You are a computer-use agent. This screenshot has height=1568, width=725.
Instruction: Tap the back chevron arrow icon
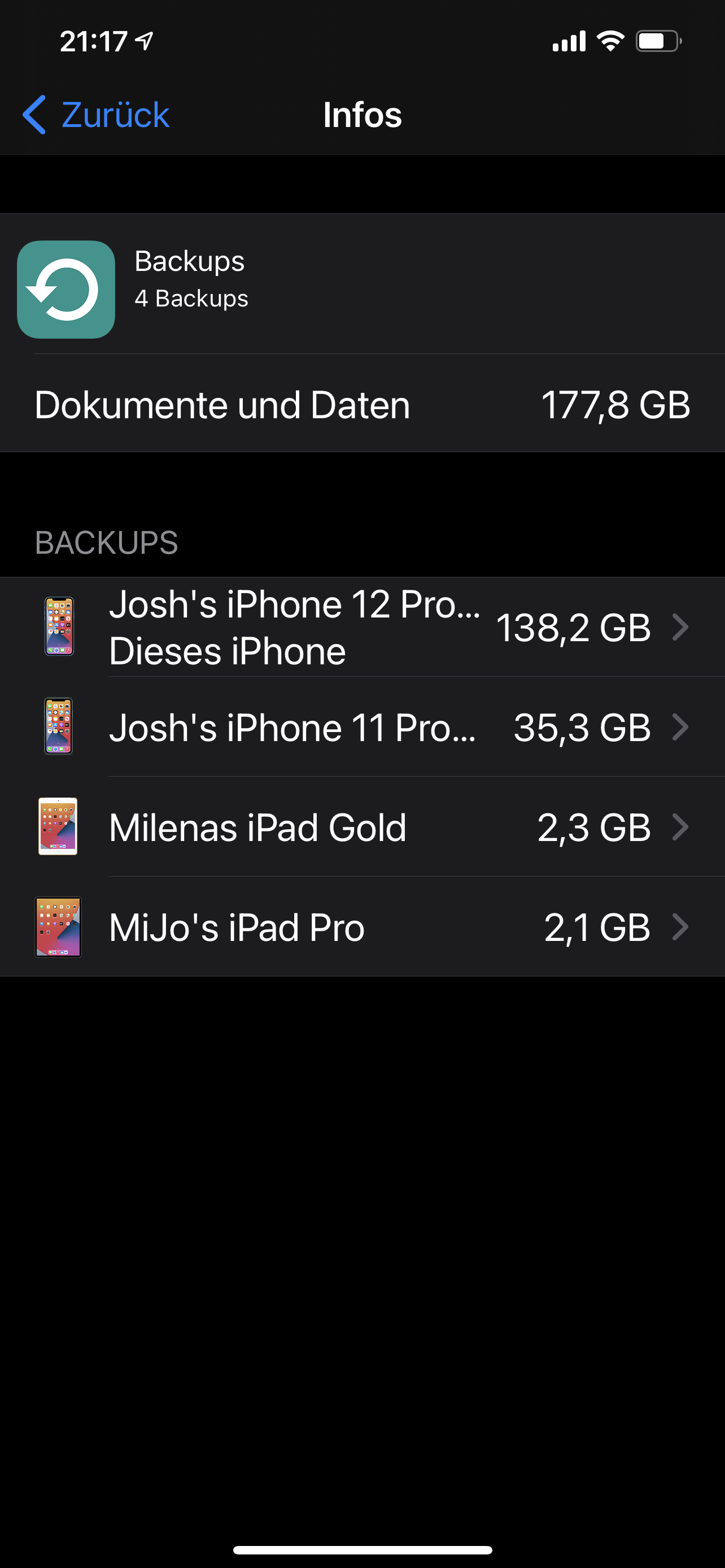[34, 115]
